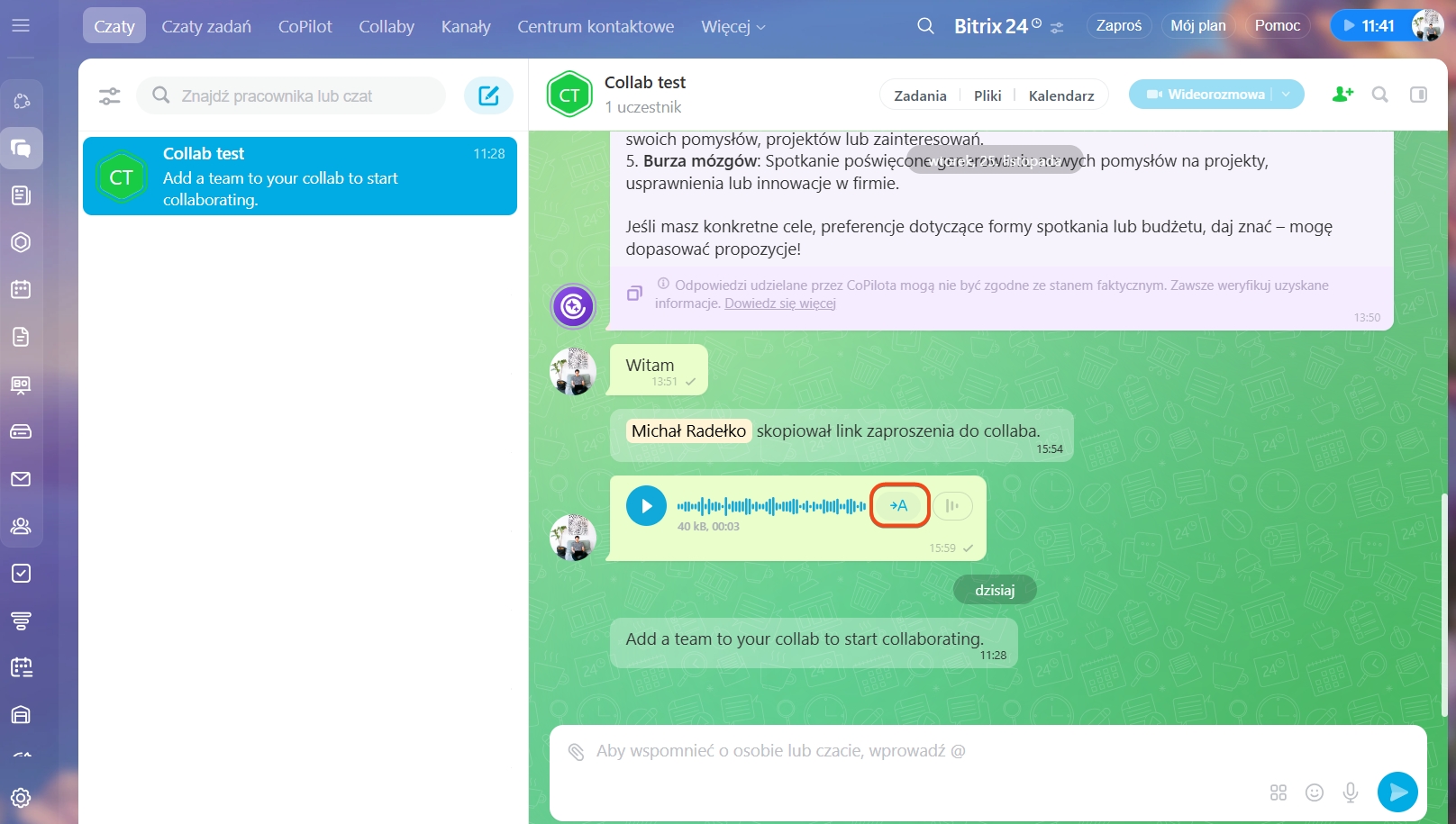This screenshot has width=1456, height=824.
Task: Click the Collab test chat header avatar
Action: pyautogui.click(x=569, y=95)
